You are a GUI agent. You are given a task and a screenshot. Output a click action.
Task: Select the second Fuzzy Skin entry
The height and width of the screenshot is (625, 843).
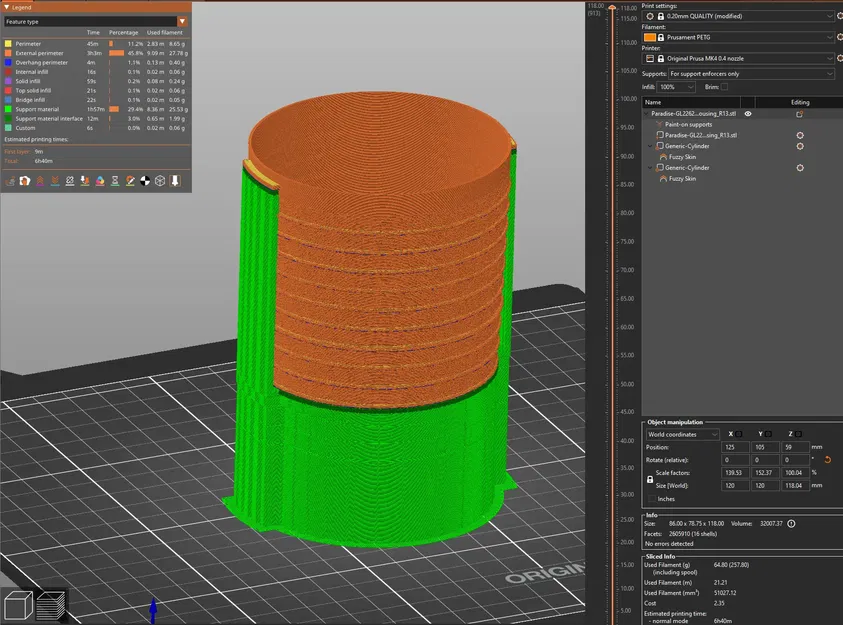click(x=682, y=178)
